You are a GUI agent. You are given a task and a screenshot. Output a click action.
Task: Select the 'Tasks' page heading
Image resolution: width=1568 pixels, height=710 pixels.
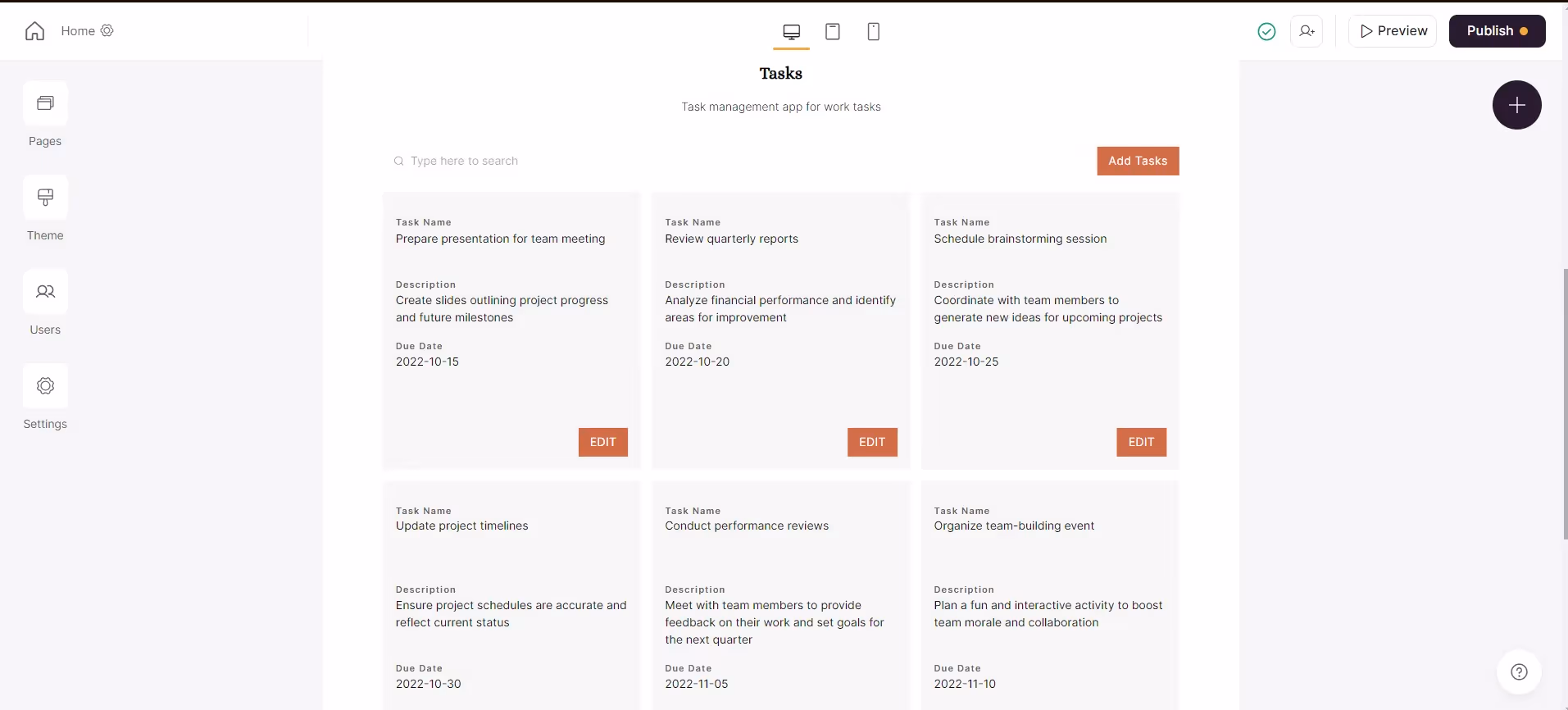[x=780, y=74]
